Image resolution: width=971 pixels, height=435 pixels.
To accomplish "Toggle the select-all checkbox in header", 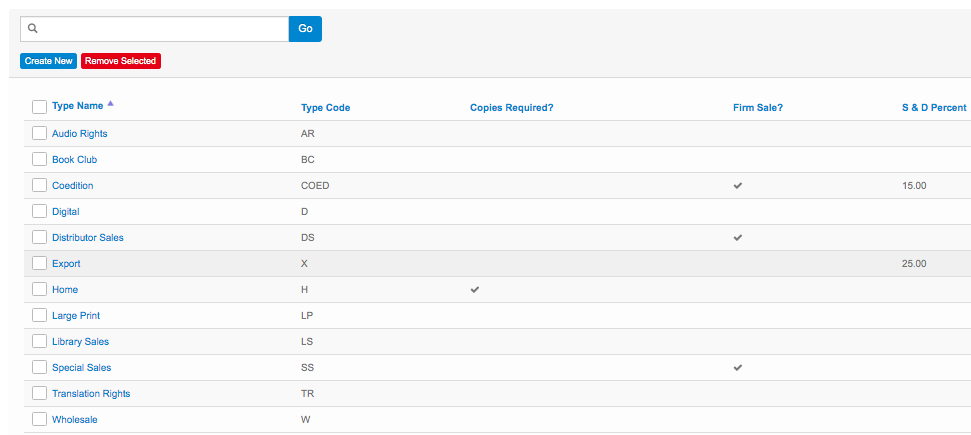I will [39, 107].
